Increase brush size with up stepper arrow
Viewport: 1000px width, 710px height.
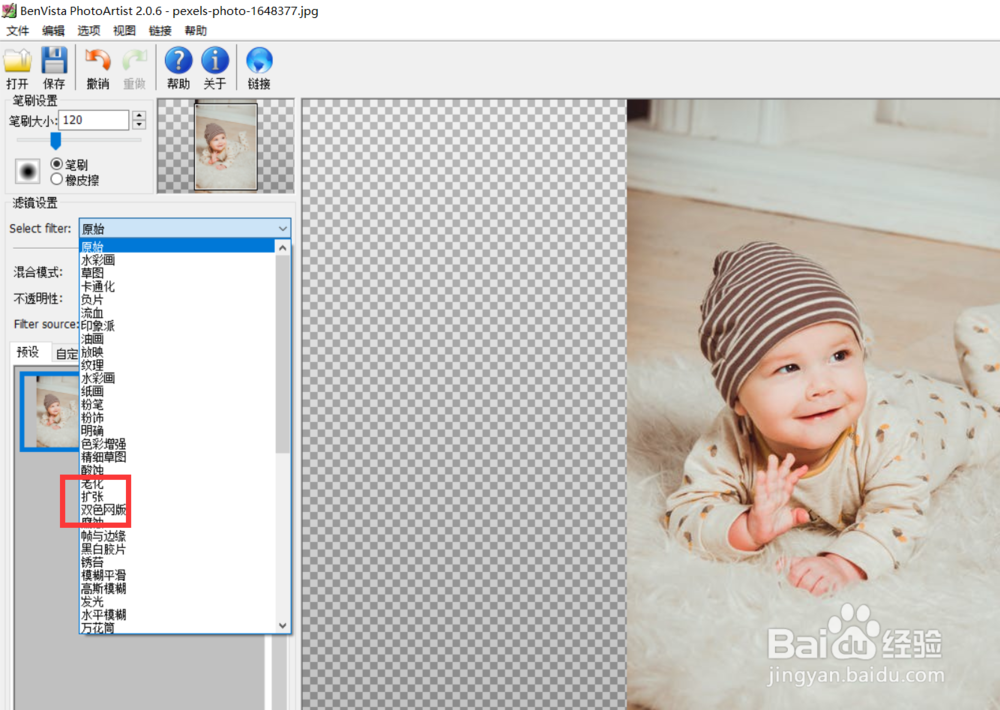tap(139, 115)
